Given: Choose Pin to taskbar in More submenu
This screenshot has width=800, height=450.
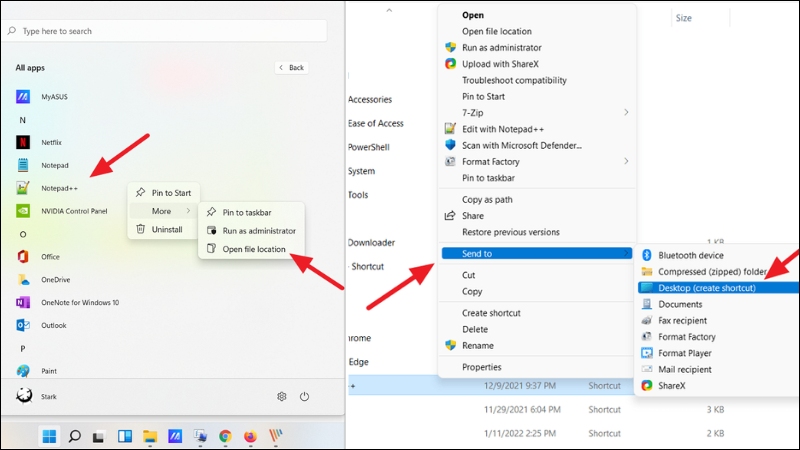Looking at the screenshot, I should pos(252,212).
